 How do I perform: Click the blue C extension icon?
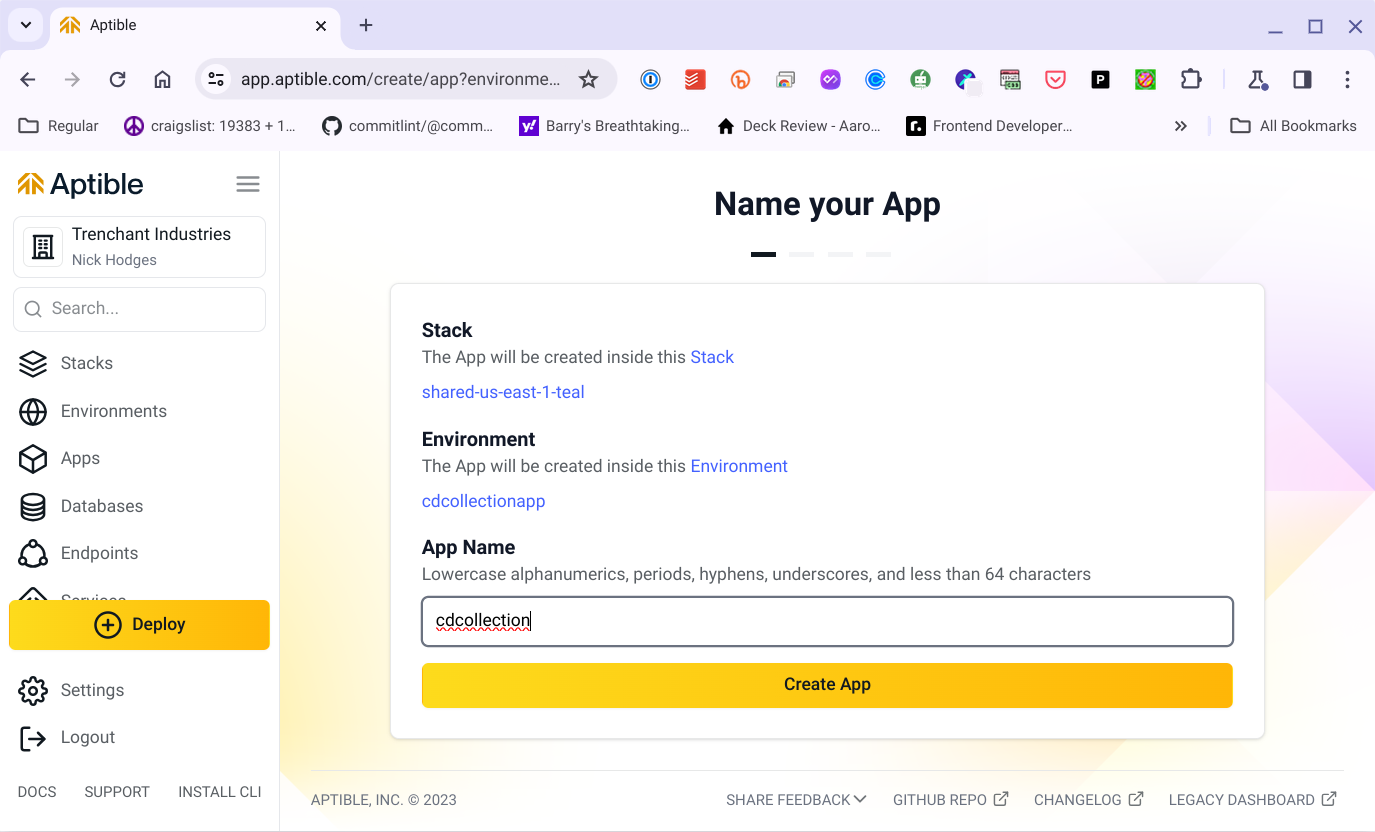click(875, 80)
